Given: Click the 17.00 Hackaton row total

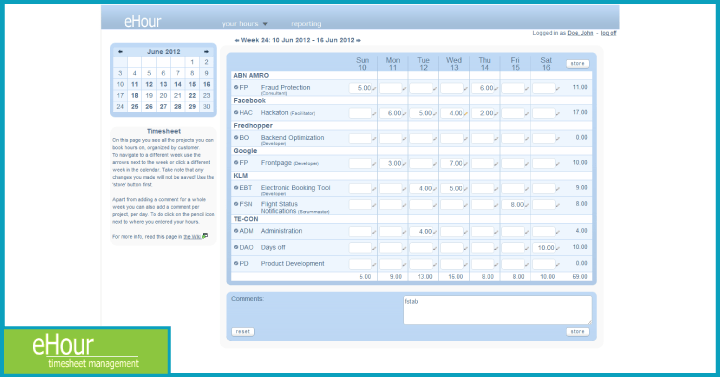Looking at the screenshot, I should tap(580, 113).
